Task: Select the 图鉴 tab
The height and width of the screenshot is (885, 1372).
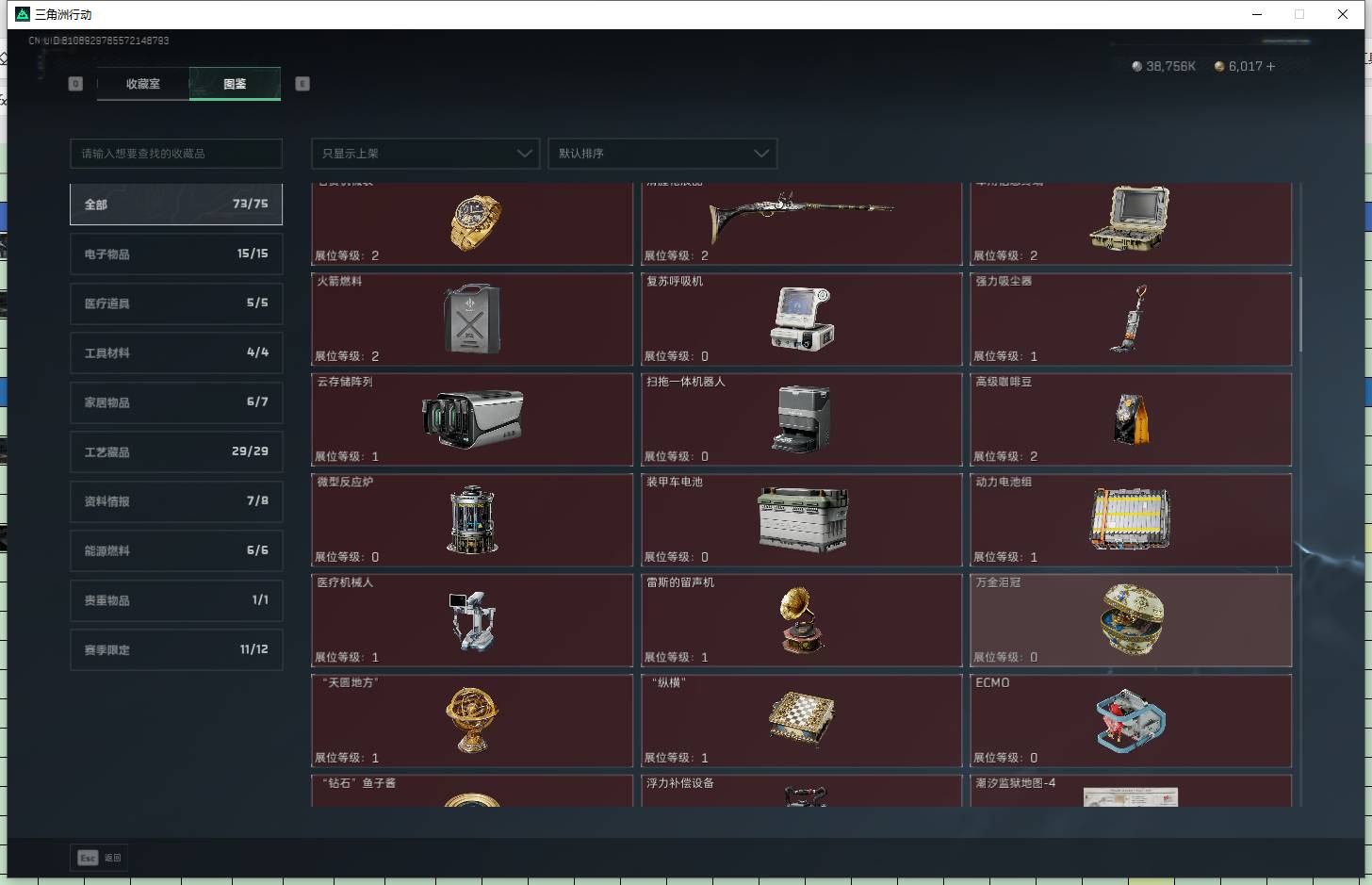Action: 235,84
